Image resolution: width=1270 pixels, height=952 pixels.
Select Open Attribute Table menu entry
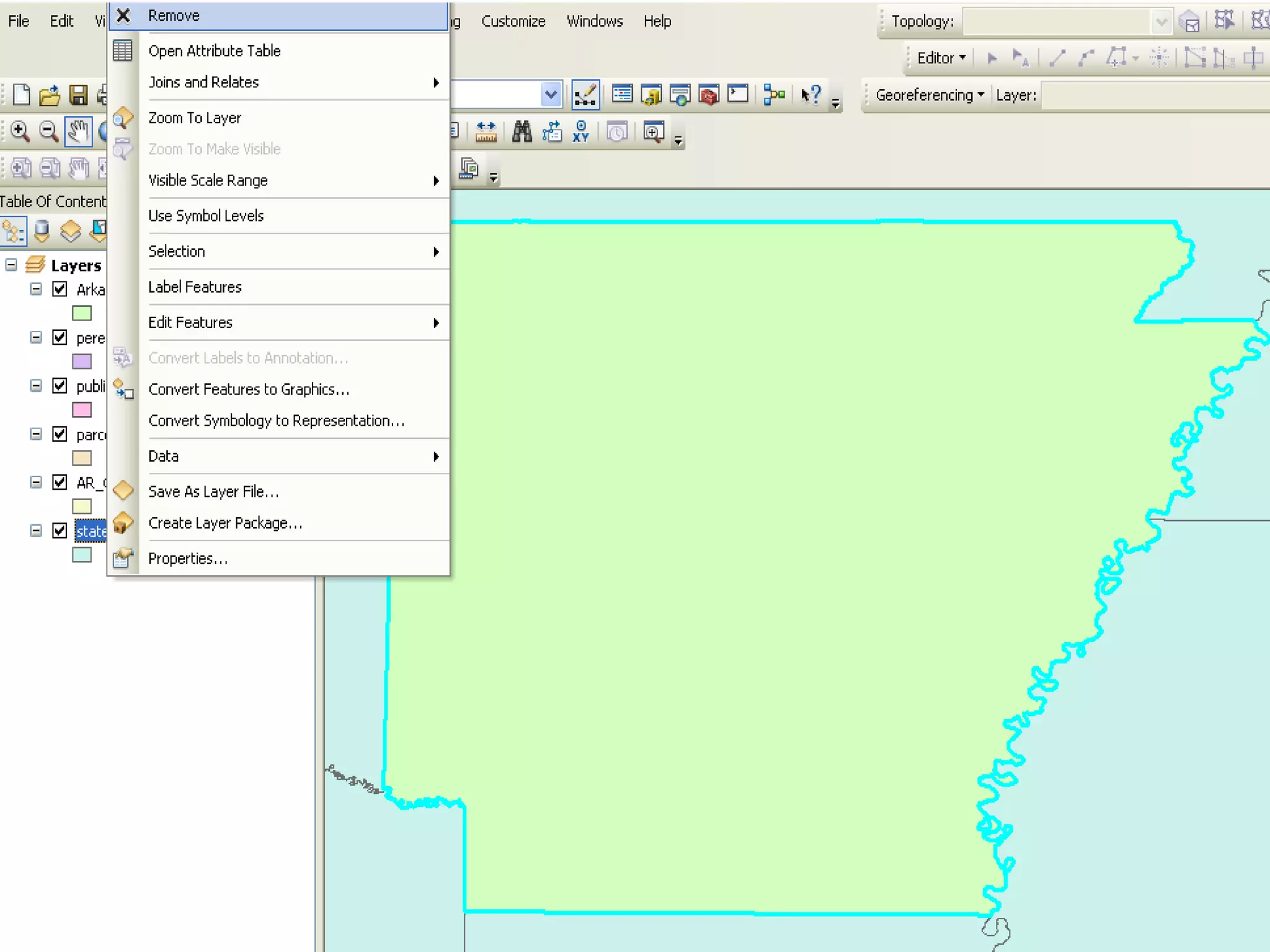(214, 51)
